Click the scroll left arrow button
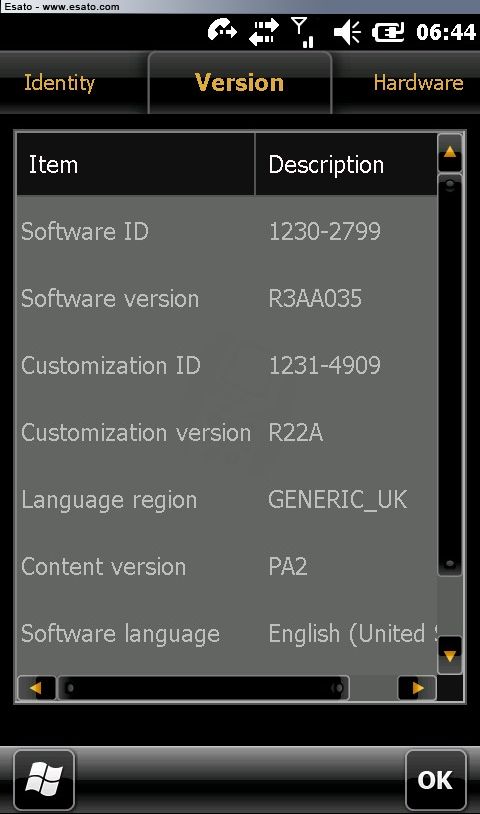The width and height of the screenshot is (480, 814). point(36,688)
